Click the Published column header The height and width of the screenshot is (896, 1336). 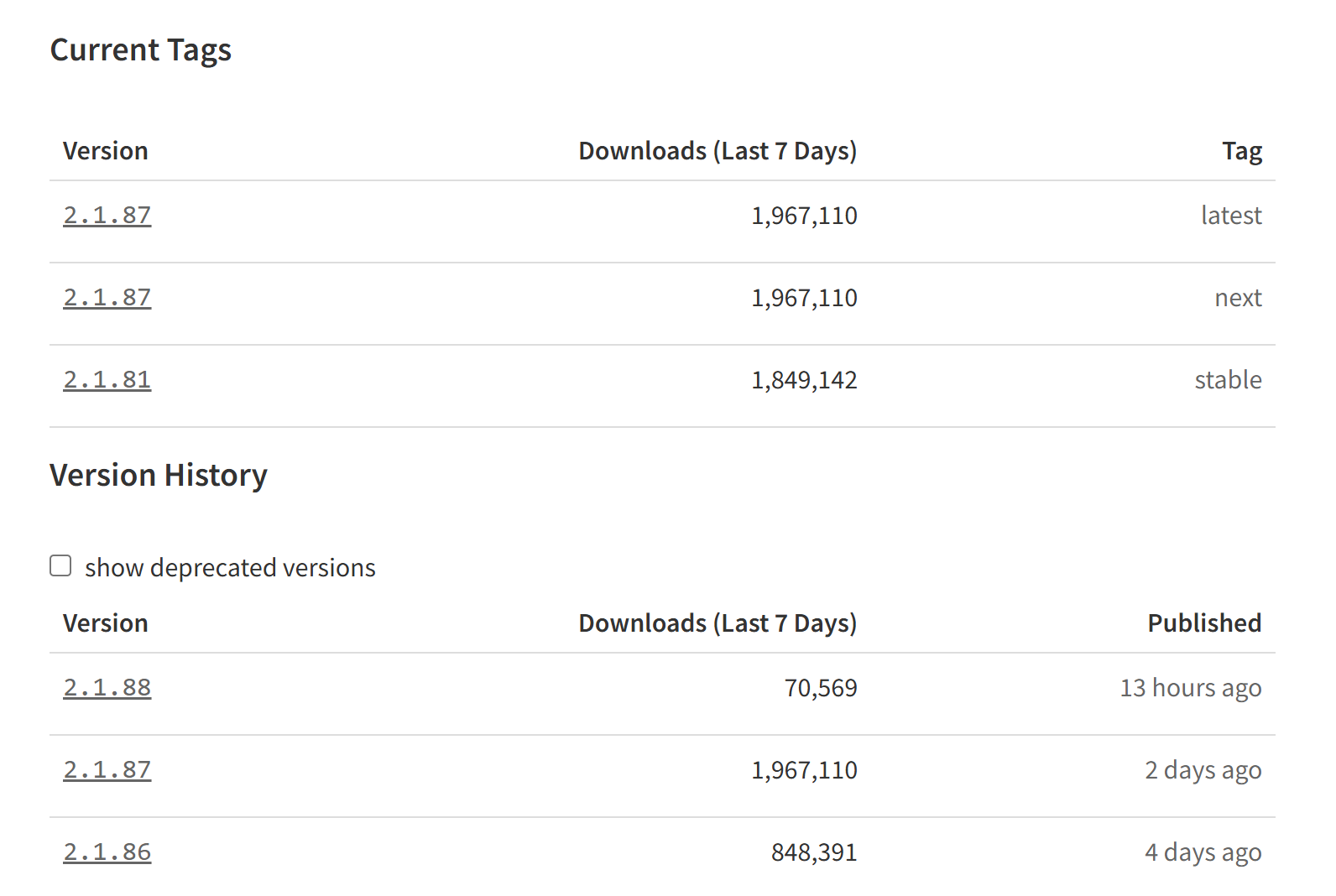pos(1204,623)
